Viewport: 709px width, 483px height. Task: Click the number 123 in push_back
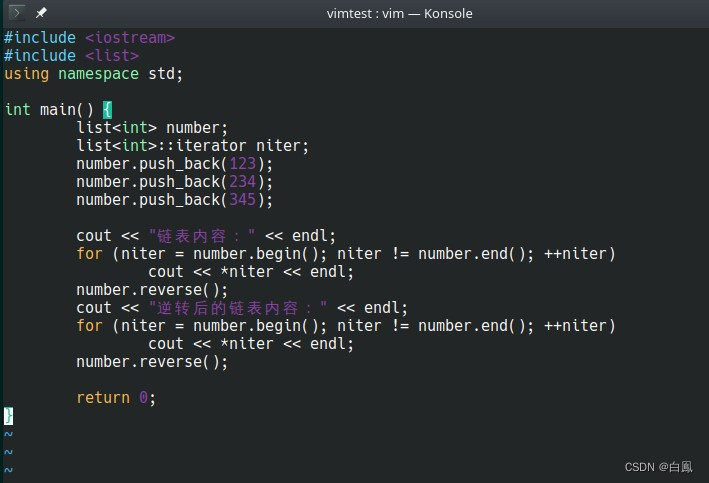pyautogui.click(x=242, y=164)
